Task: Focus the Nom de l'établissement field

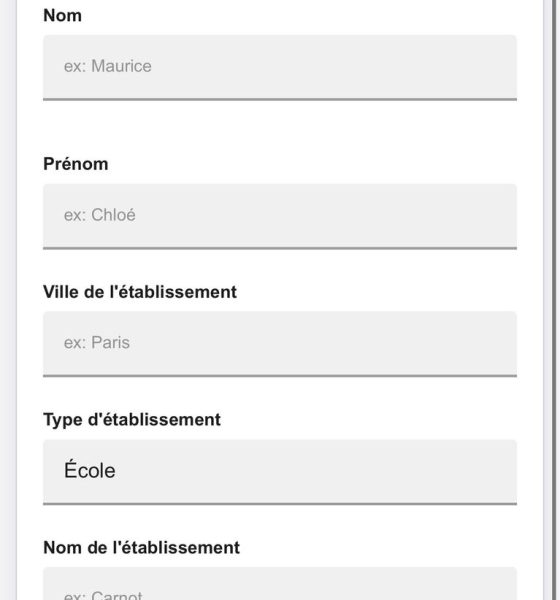Action: point(280,584)
